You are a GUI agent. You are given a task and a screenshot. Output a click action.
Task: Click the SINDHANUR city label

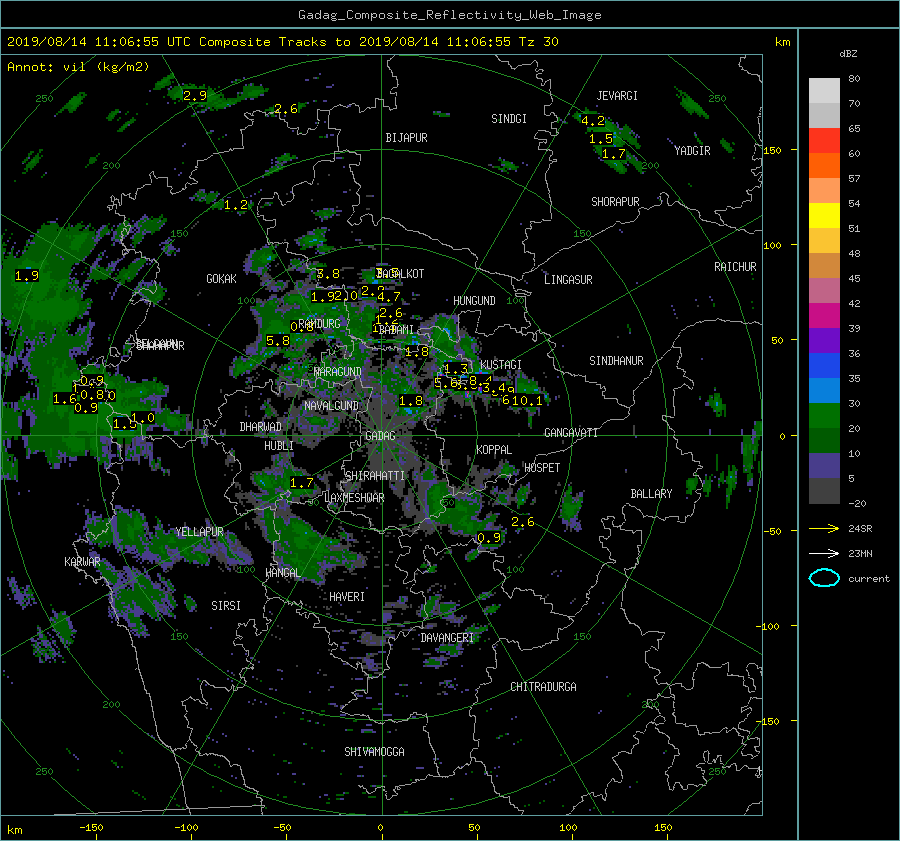tap(616, 361)
